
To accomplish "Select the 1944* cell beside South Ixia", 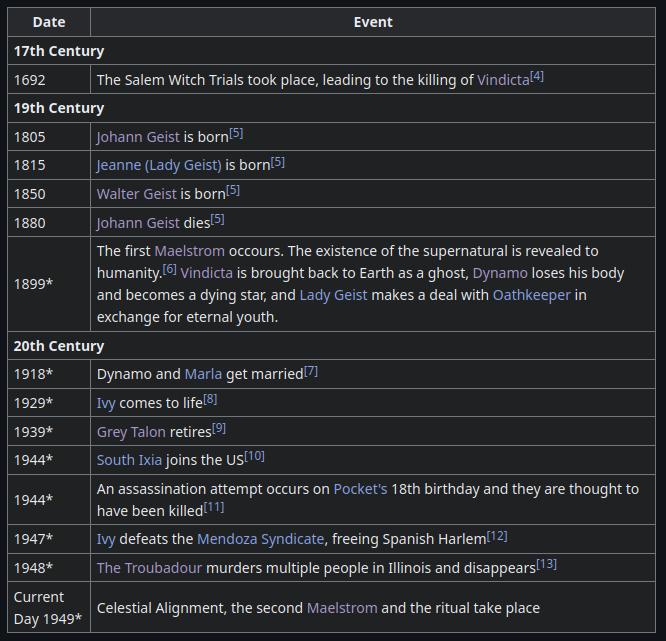I will coord(49,460).
